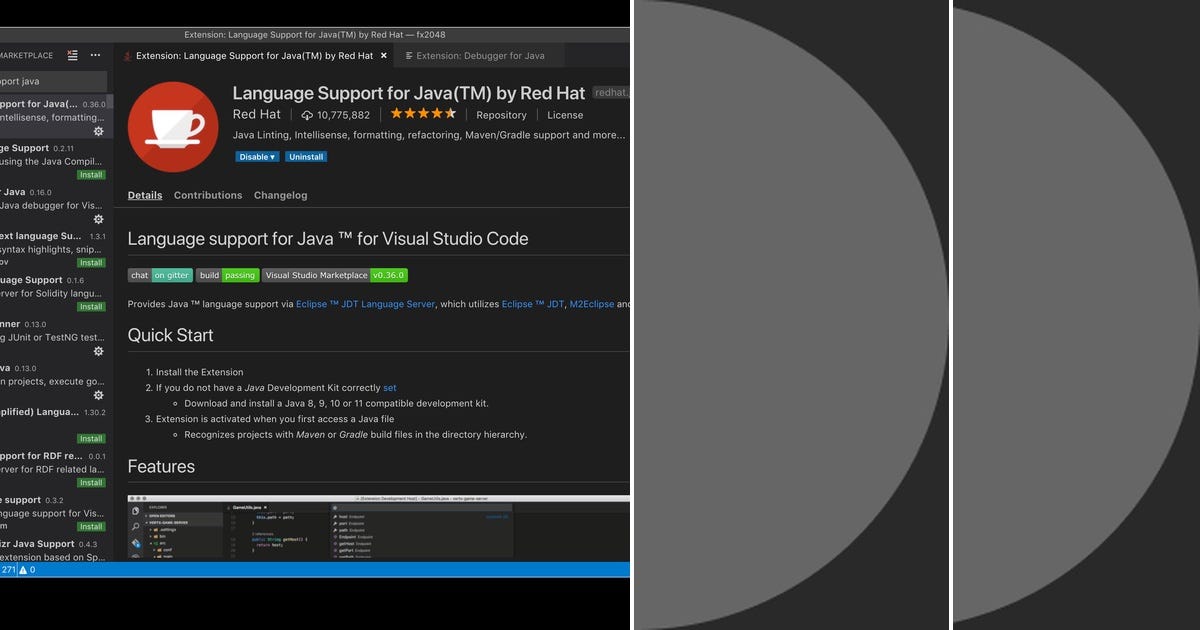Install the 1.30.2 simplified language extension

91,439
